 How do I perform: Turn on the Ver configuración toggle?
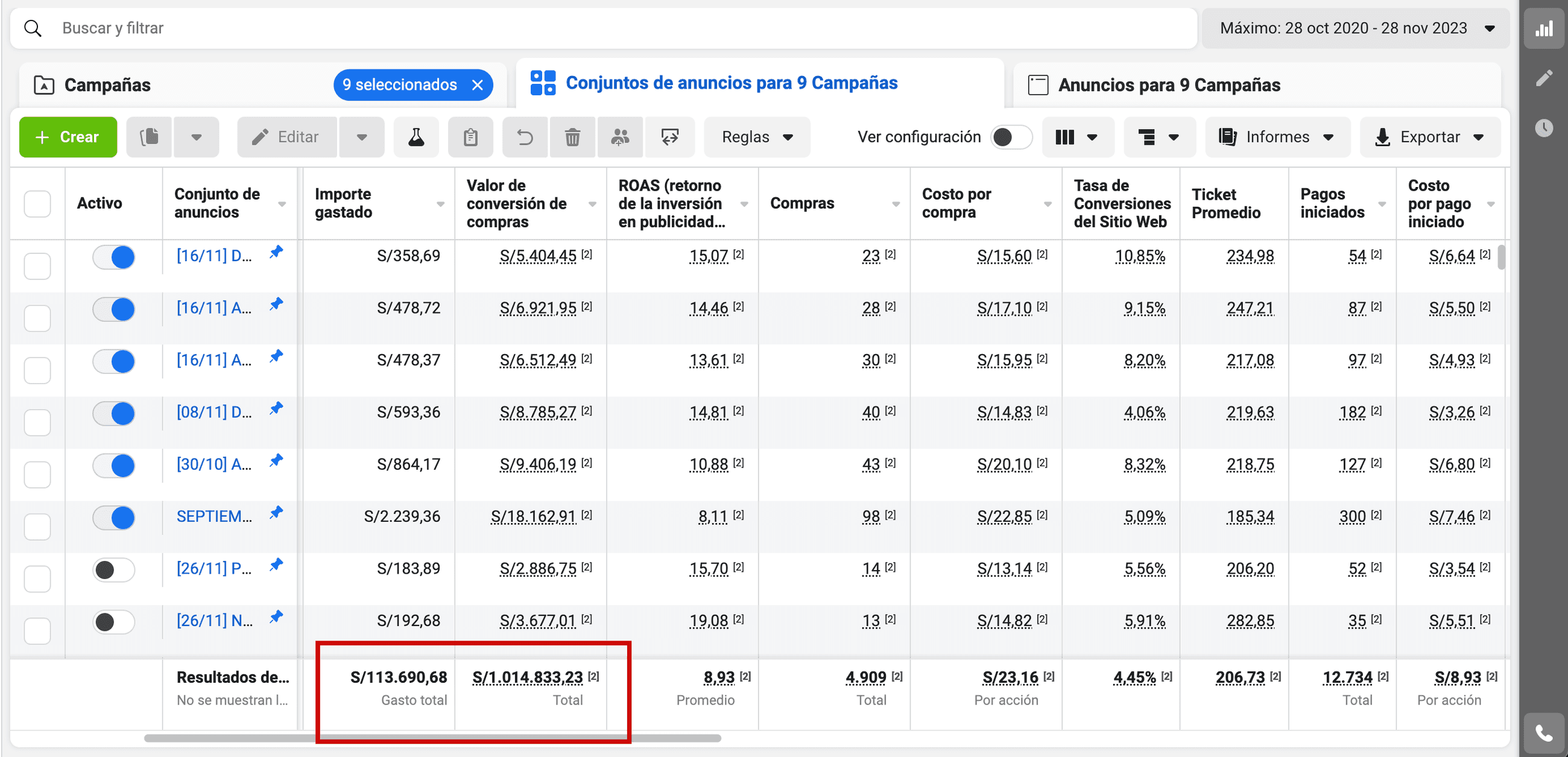pos(1010,137)
